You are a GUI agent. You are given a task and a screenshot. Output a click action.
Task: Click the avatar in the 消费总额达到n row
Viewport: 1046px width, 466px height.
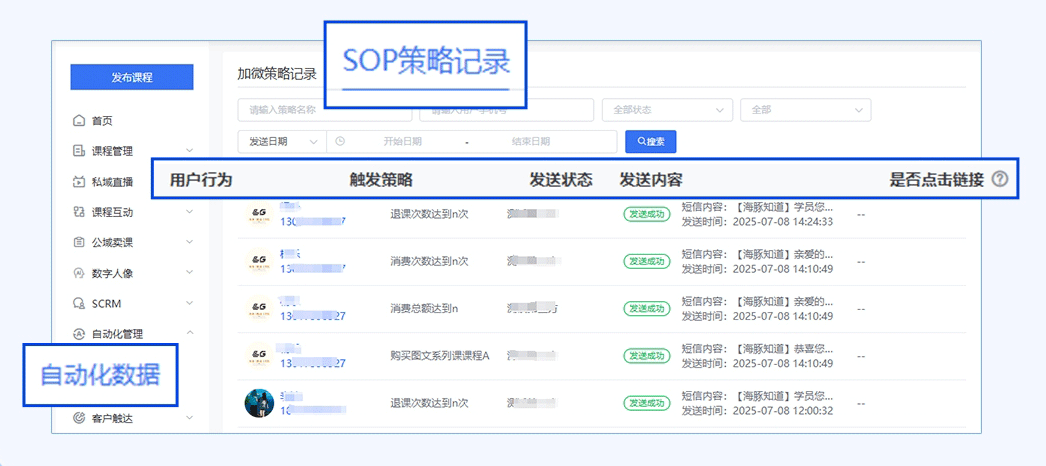pos(259,308)
